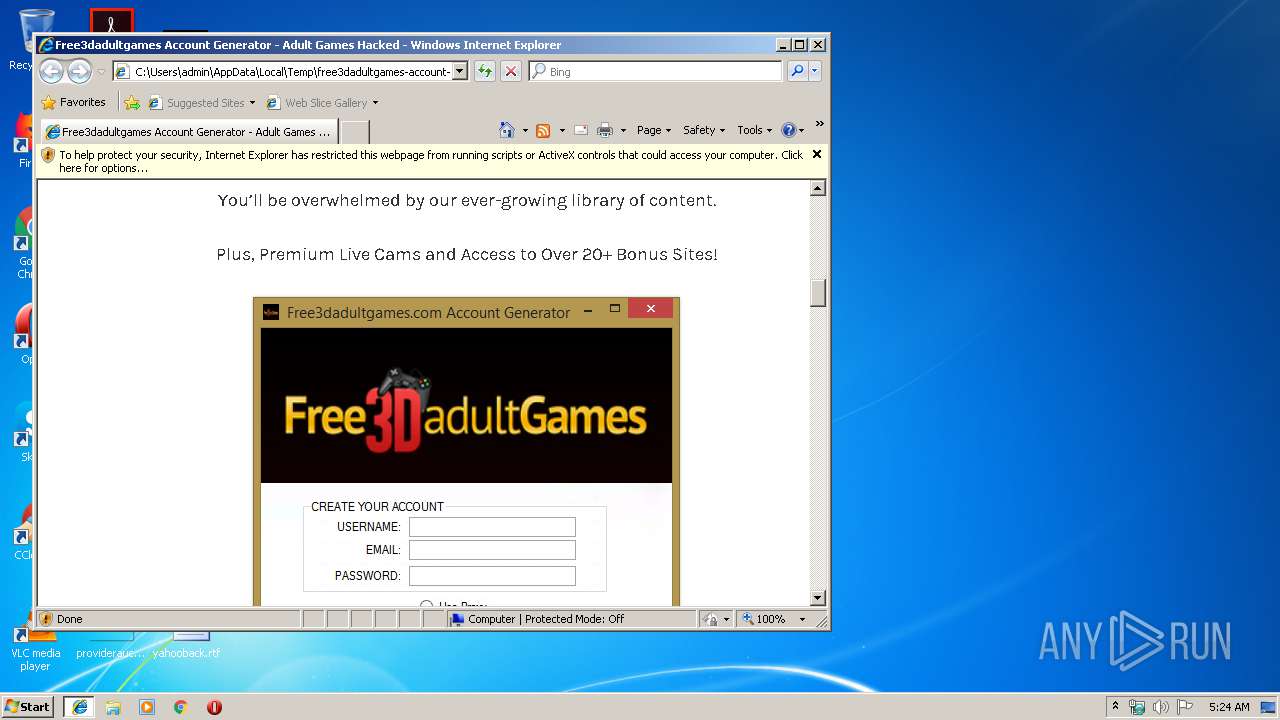This screenshot has width=1280, height=720.
Task: Click the PASSWORD input field
Action: point(492,576)
